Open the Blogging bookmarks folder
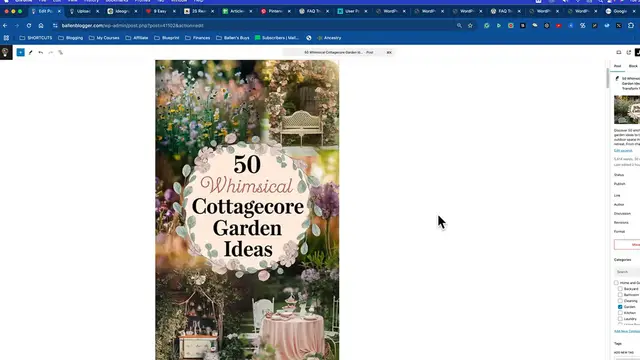The image size is (640, 360). pyautogui.click(x=71, y=38)
